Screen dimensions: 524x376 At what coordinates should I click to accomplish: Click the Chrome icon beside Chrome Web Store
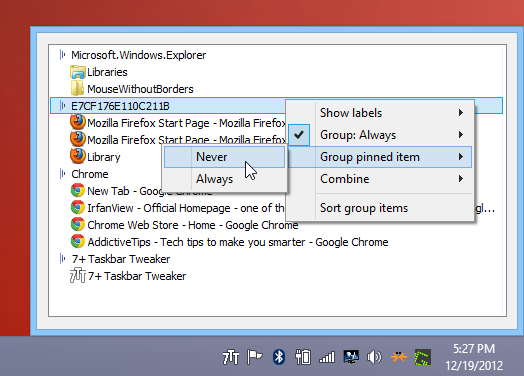click(78, 225)
